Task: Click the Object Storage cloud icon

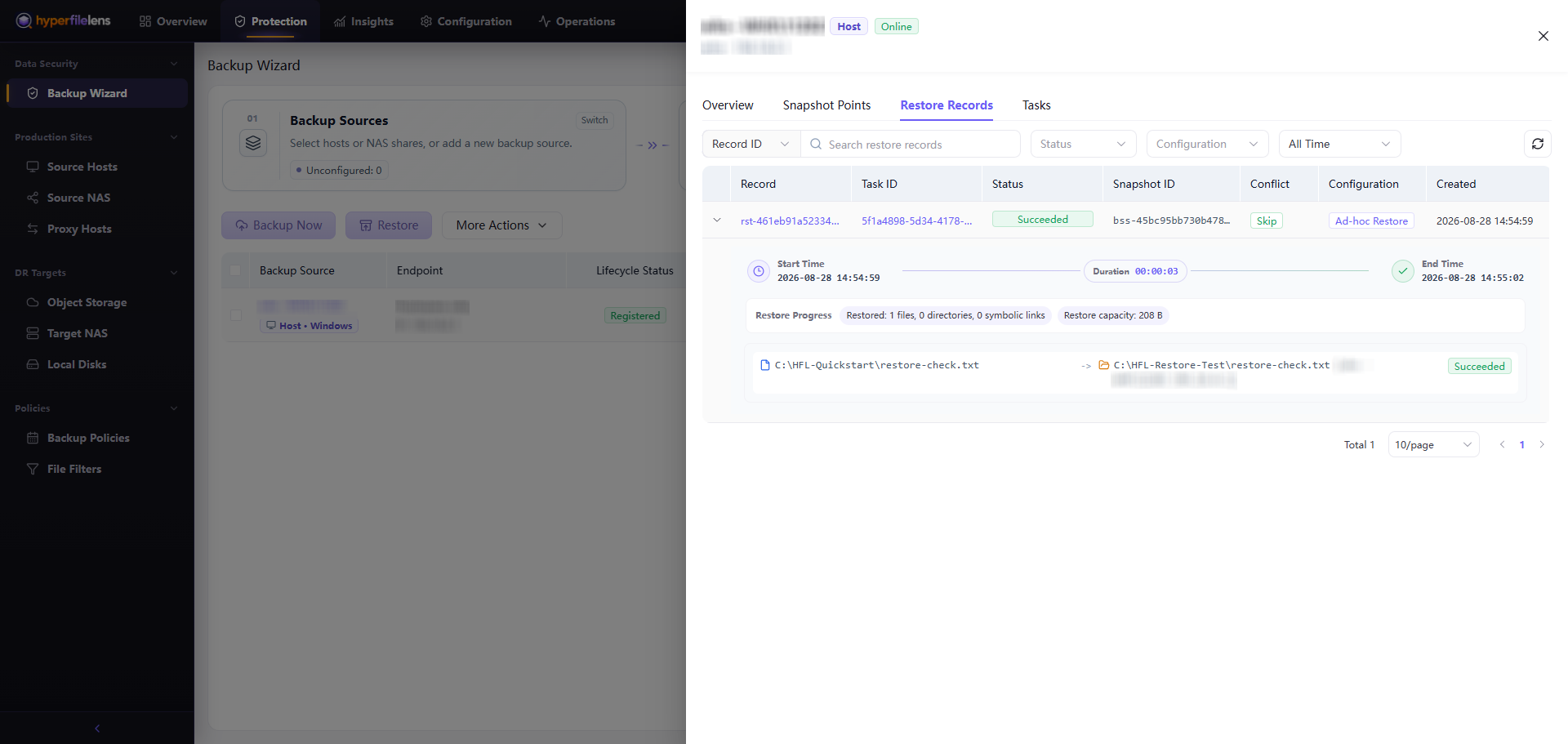Action: point(33,302)
